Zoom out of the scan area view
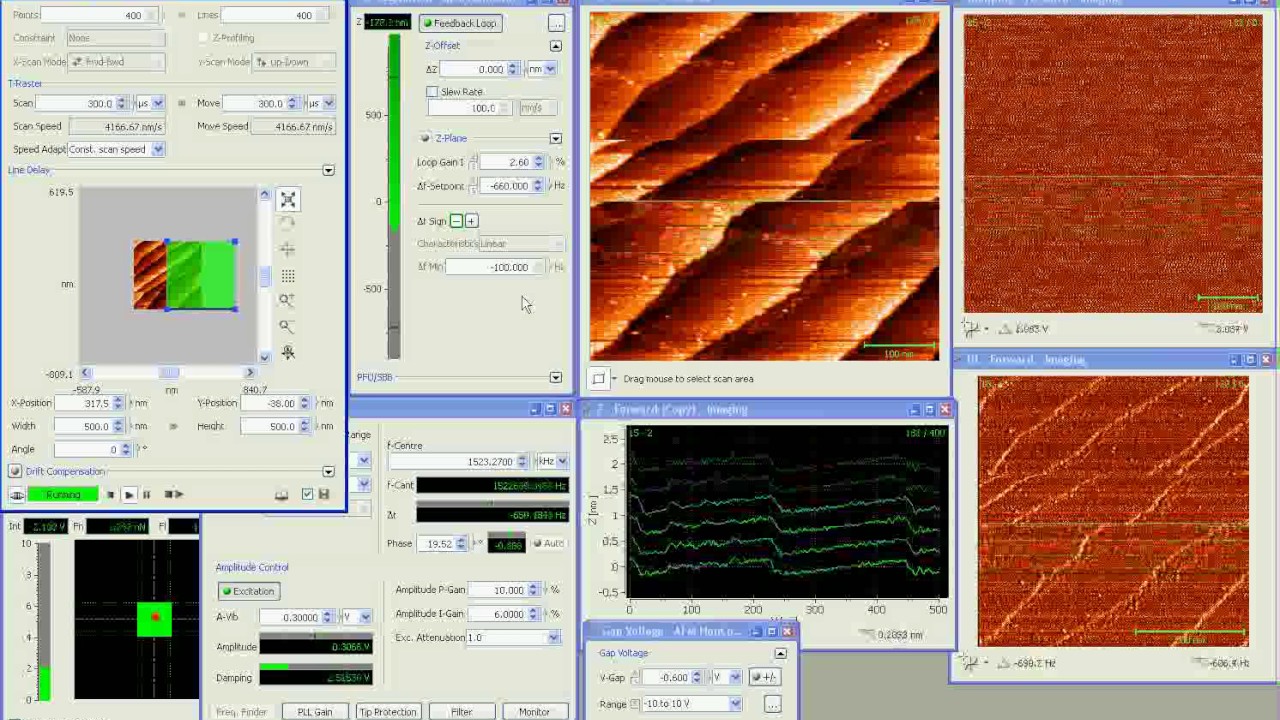This screenshot has width=1280, height=720. (288, 326)
